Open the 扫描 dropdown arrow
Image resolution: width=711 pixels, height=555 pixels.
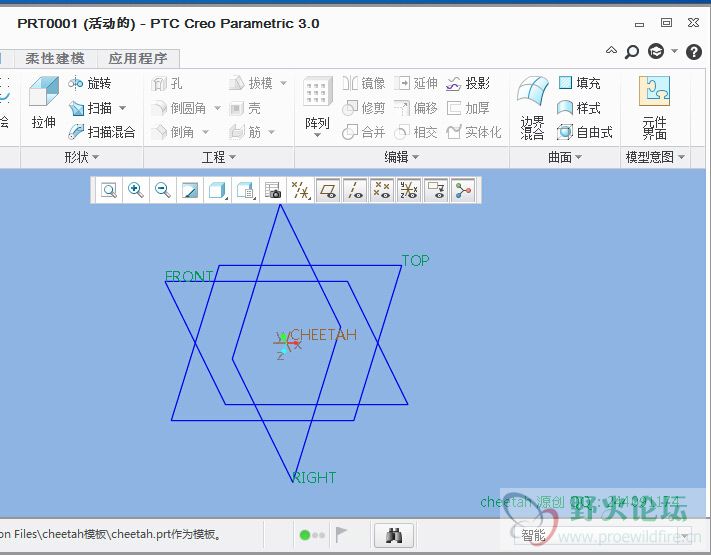pyautogui.click(x=122, y=108)
